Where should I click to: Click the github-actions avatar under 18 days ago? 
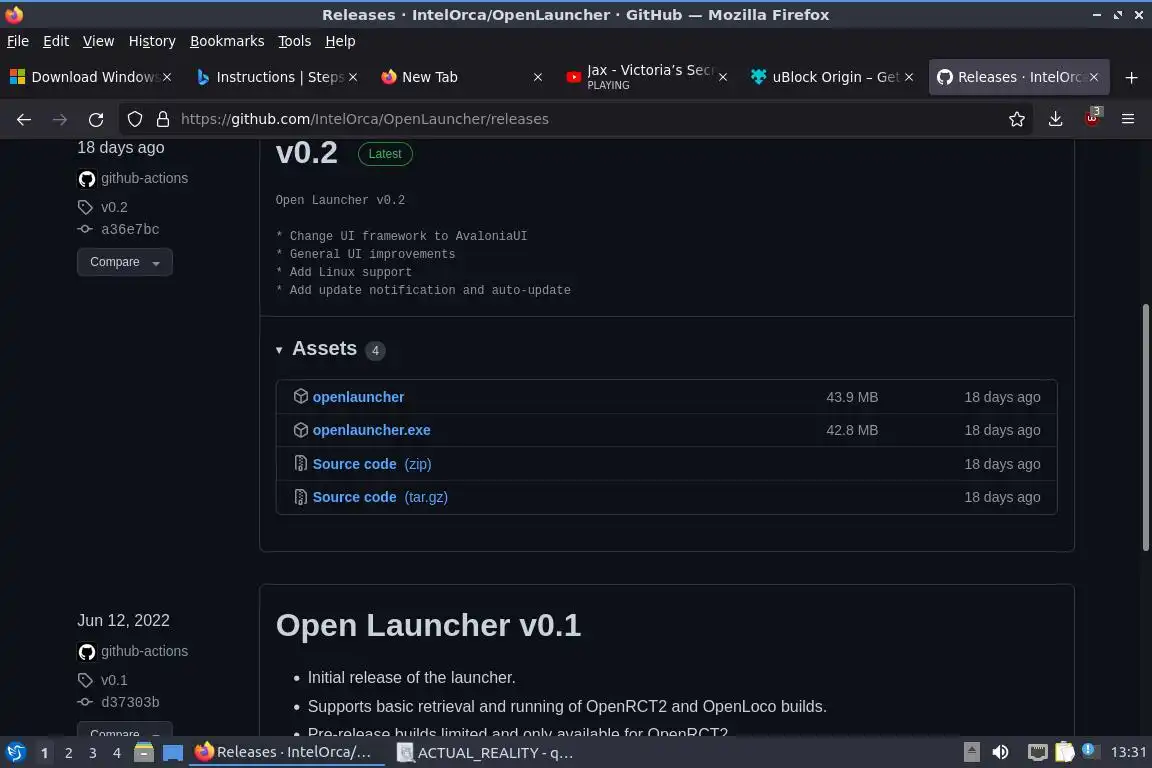click(x=87, y=179)
